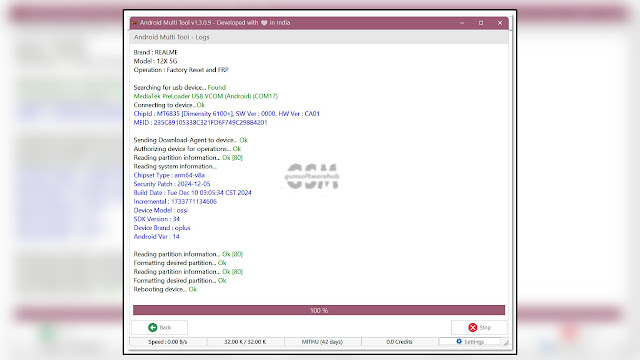Click 'Searching for usb device' log line
This screenshot has height=360, width=640.
coord(180,87)
